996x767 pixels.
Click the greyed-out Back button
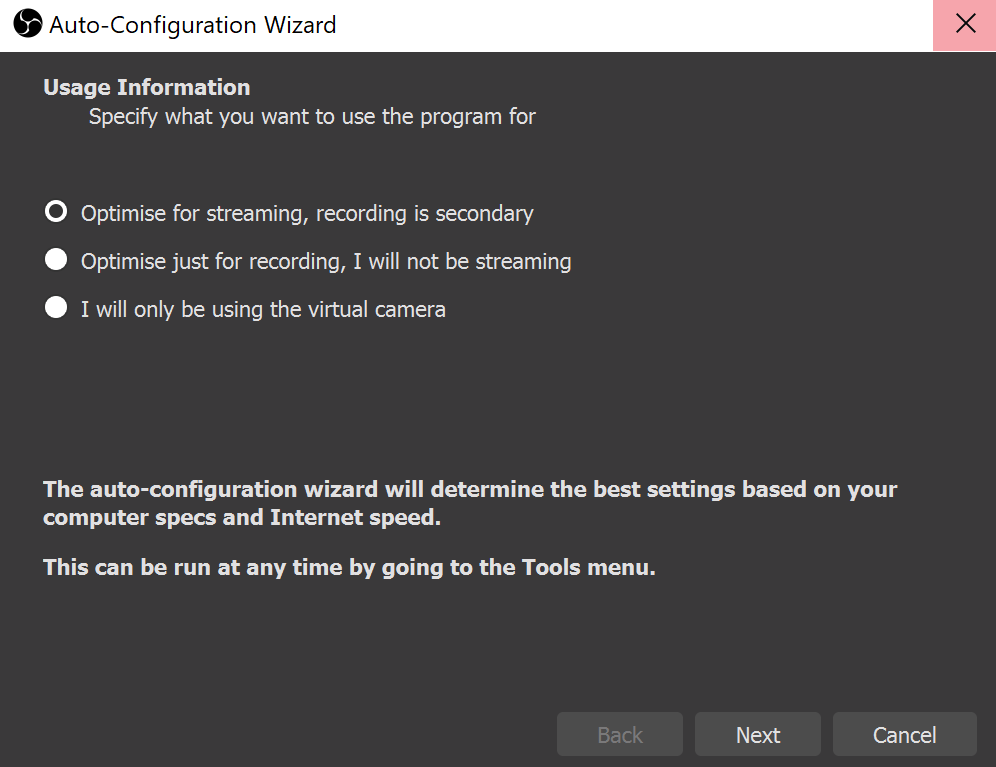(620, 735)
